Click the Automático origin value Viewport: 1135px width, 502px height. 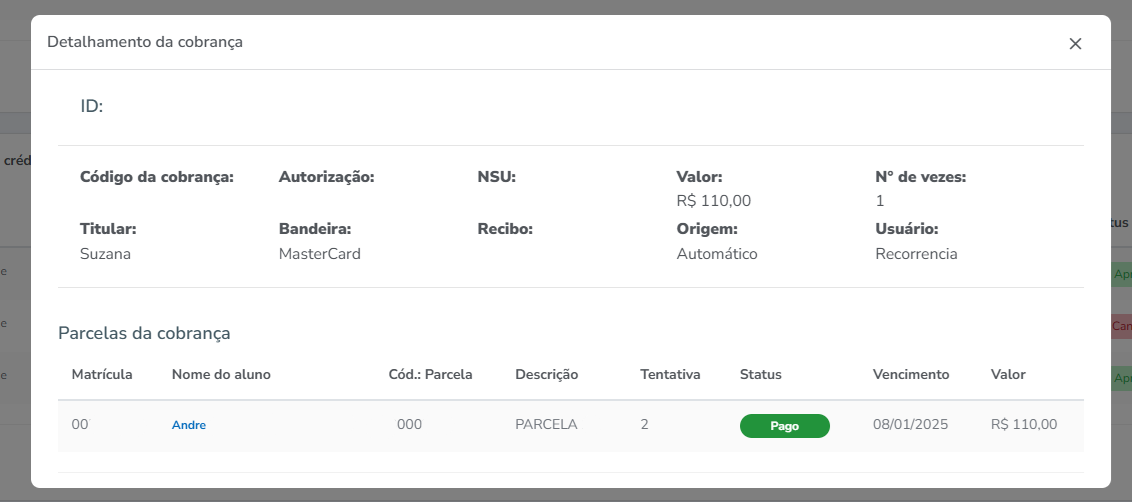(x=717, y=254)
